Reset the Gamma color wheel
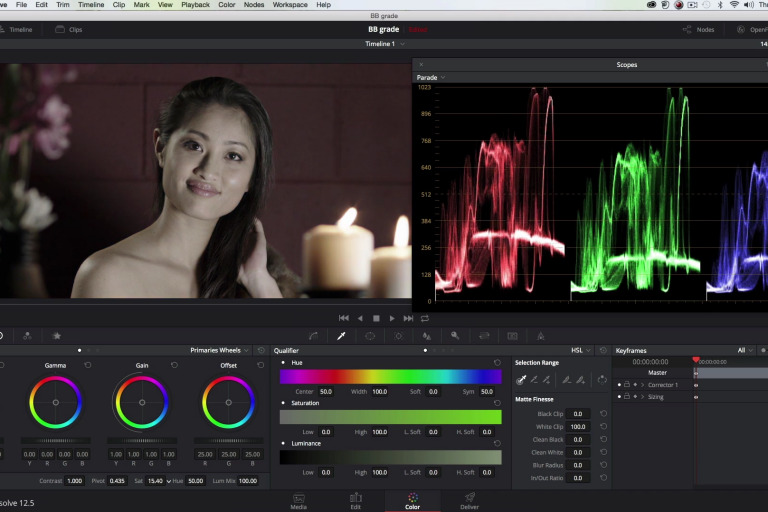The width and height of the screenshot is (768, 512). [x=87, y=365]
